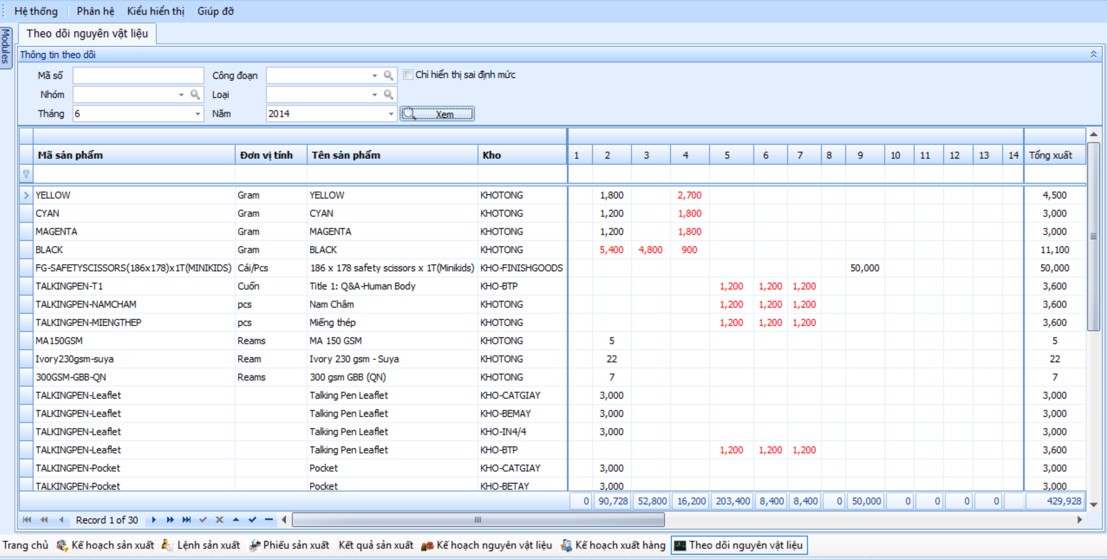The width and height of the screenshot is (1107, 559).
Task: Click the Nhóm search magnifier icon
Action: point(196,95)
